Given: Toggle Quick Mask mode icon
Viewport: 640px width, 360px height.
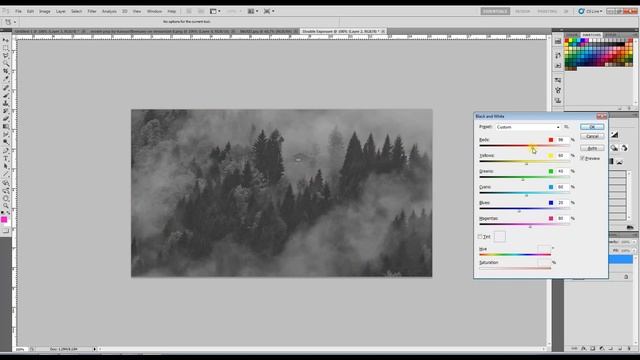Looking at the screenshot, I should 6,231.
